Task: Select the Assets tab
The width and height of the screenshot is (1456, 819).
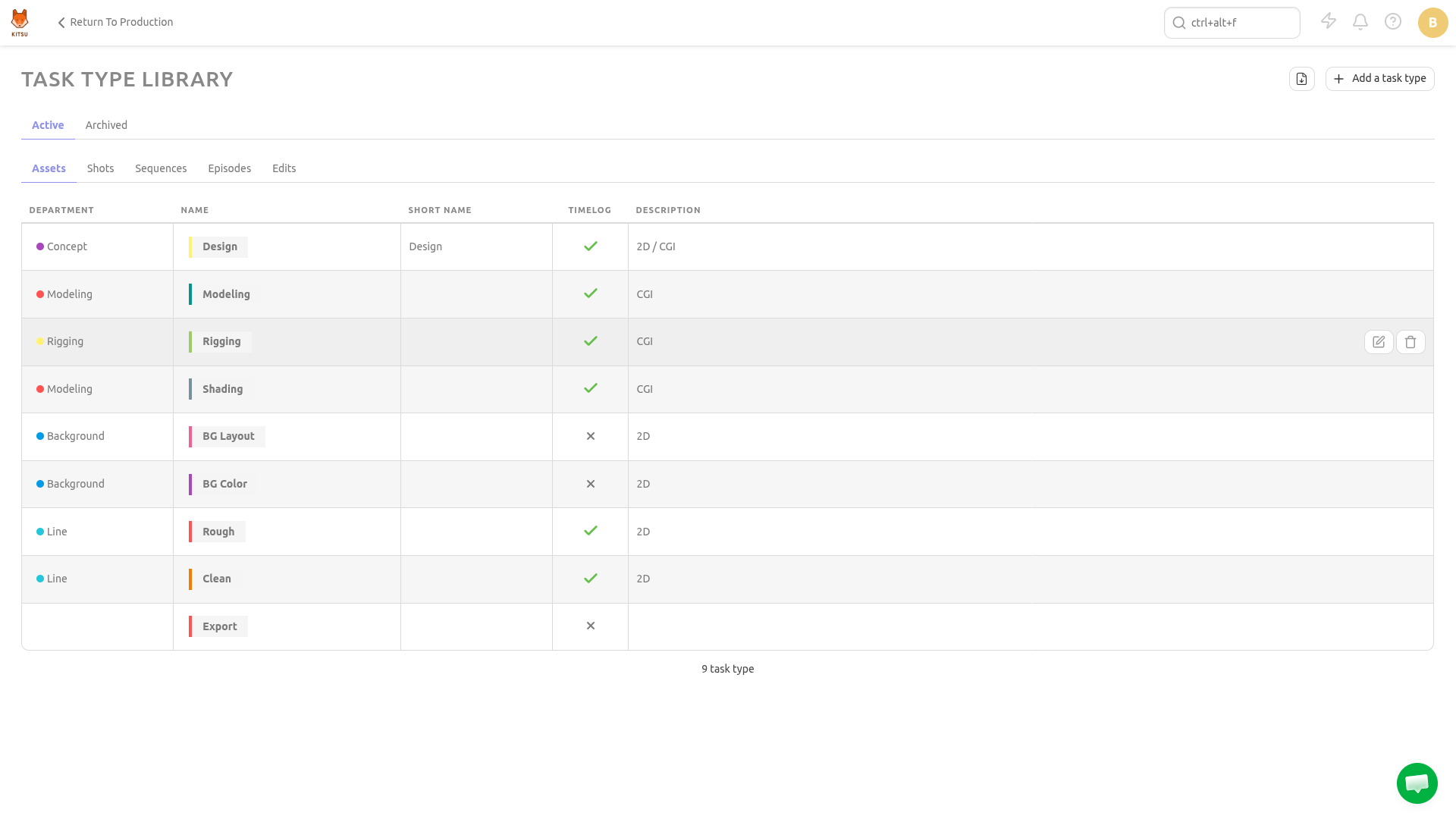Action: [x=49, y=168]
